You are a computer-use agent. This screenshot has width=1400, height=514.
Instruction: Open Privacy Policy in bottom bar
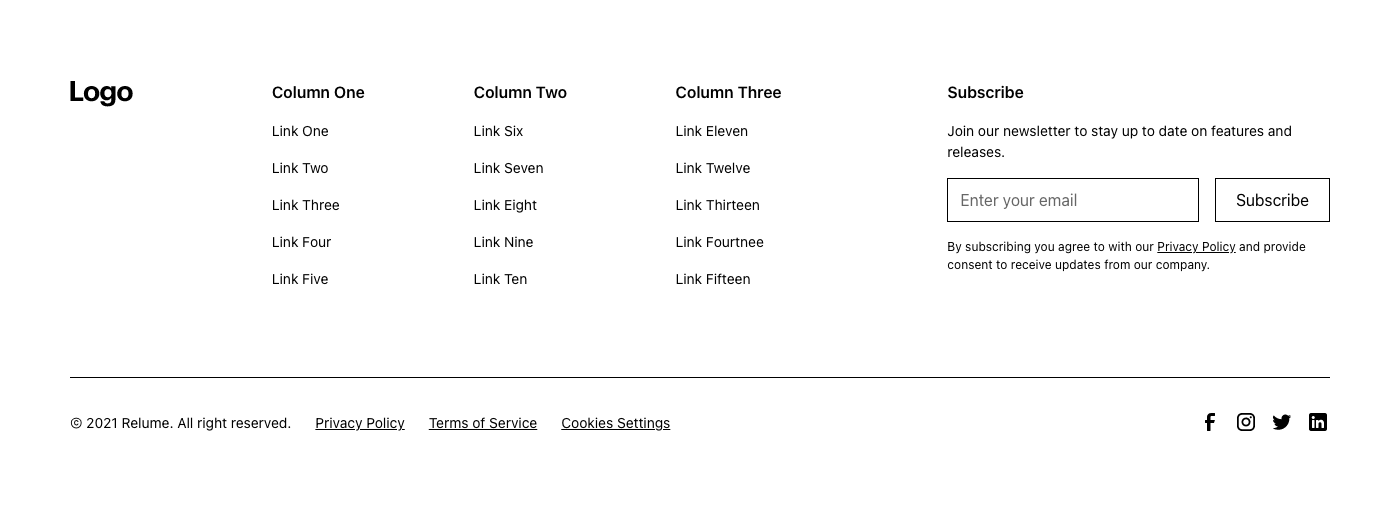click(360, 423)
